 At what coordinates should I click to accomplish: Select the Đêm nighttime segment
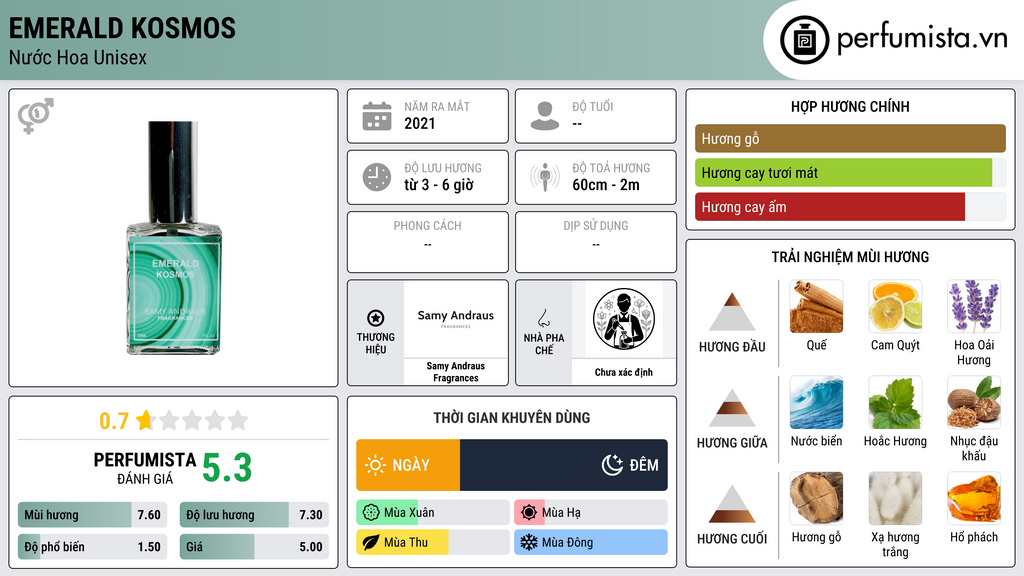click(564, 465)
